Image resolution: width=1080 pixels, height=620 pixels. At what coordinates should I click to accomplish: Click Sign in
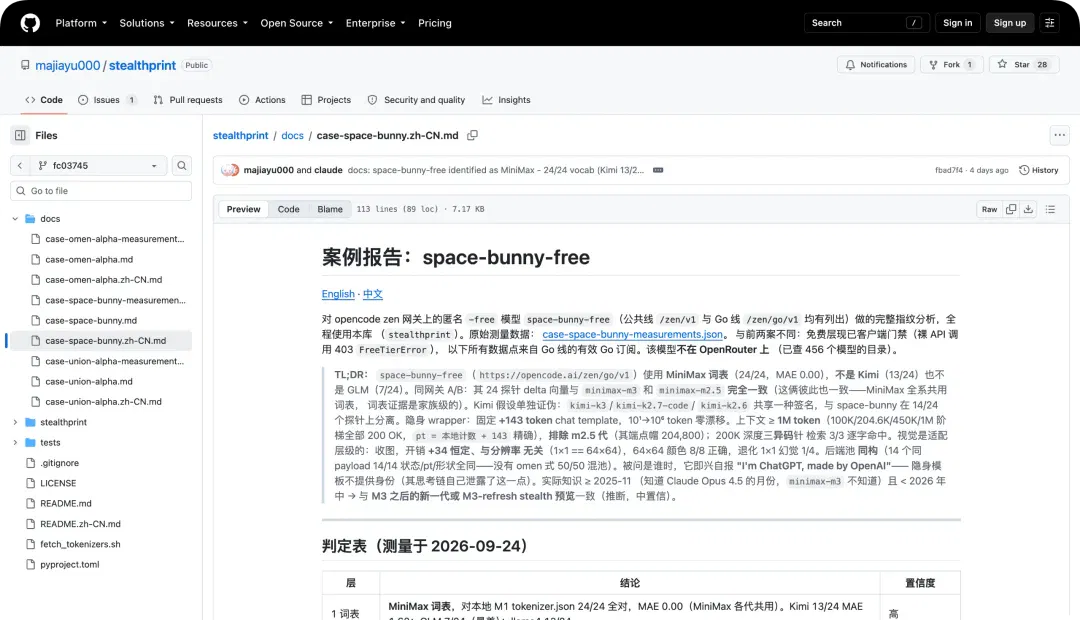coord(957,23)
